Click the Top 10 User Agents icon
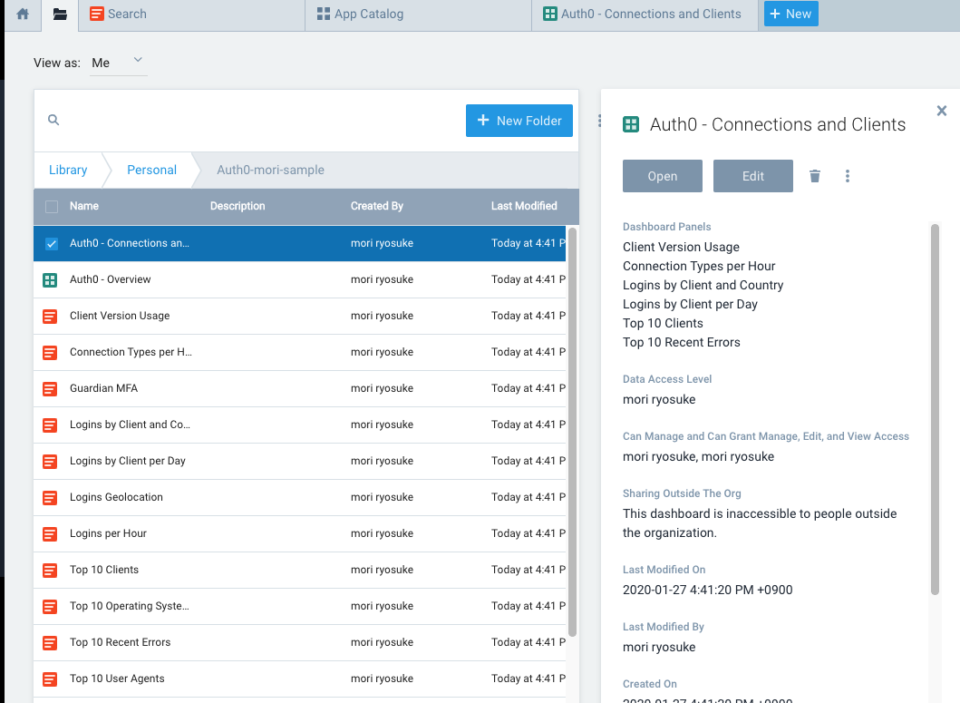960x703 pixels. coord(50,679)
